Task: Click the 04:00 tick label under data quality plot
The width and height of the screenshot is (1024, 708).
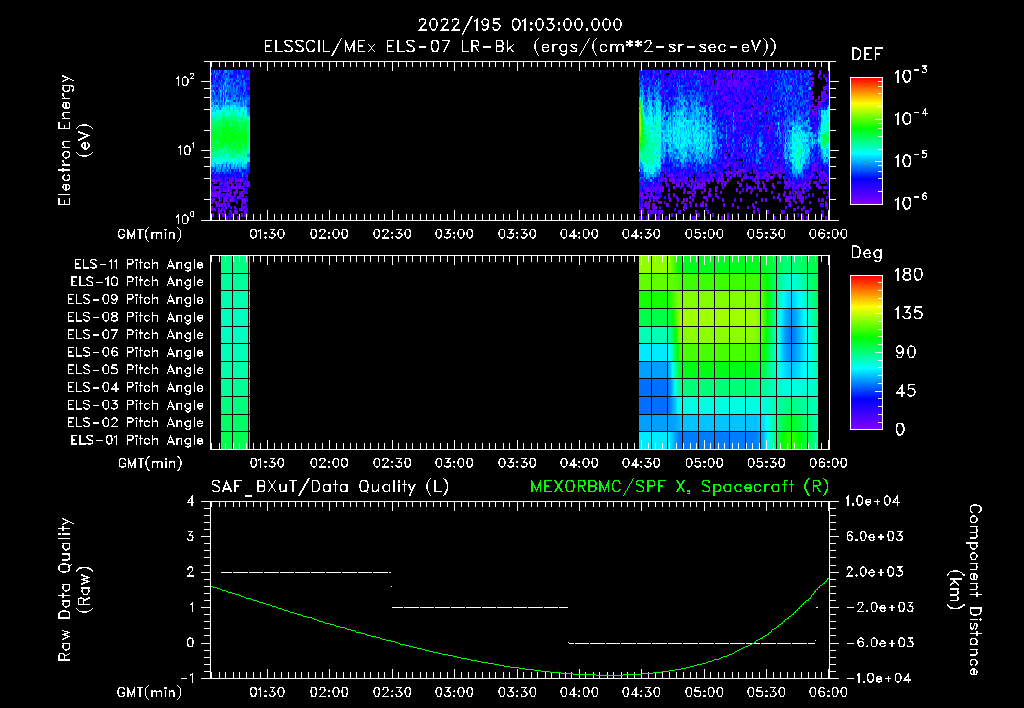Action: (x=579, y=692)
